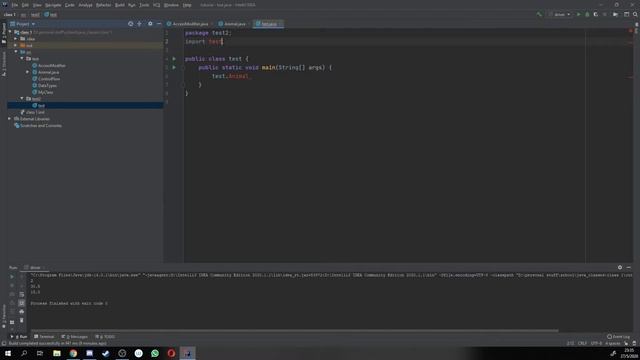This screenshot has width=640, height=360.
Task: Click test2 breadcrumb in navigation bar
Action: 36,15
